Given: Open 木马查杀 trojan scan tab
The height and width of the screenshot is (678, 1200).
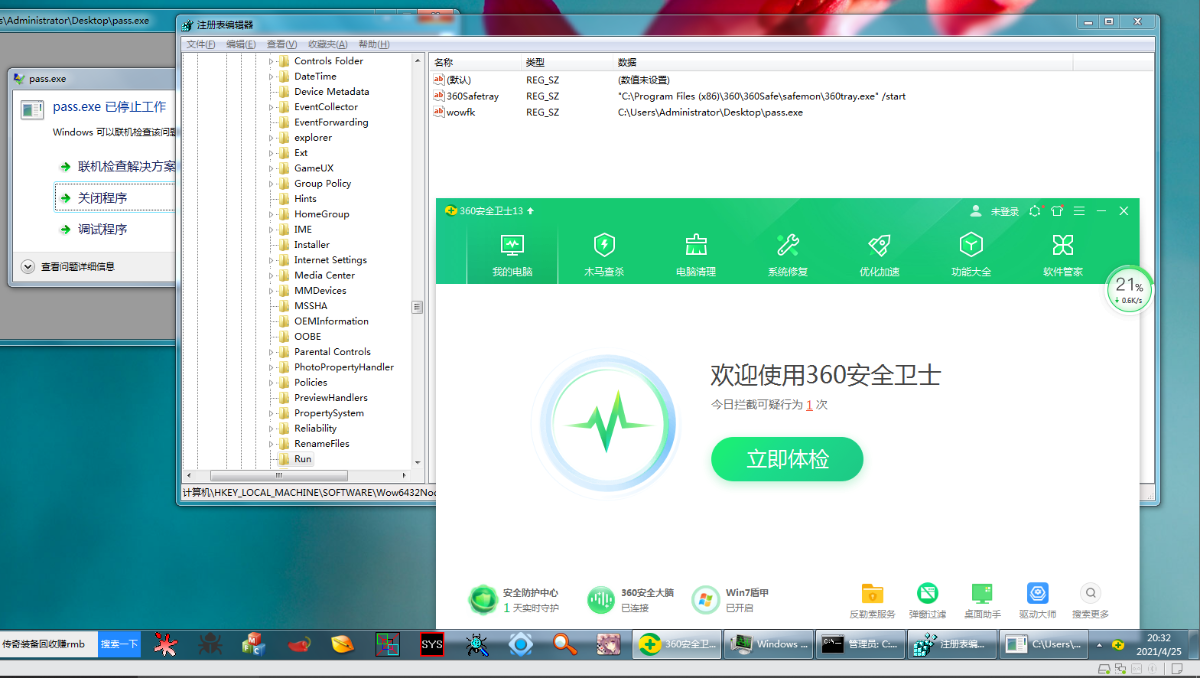Looking at the screenshot, I should (x=604, y=256).
